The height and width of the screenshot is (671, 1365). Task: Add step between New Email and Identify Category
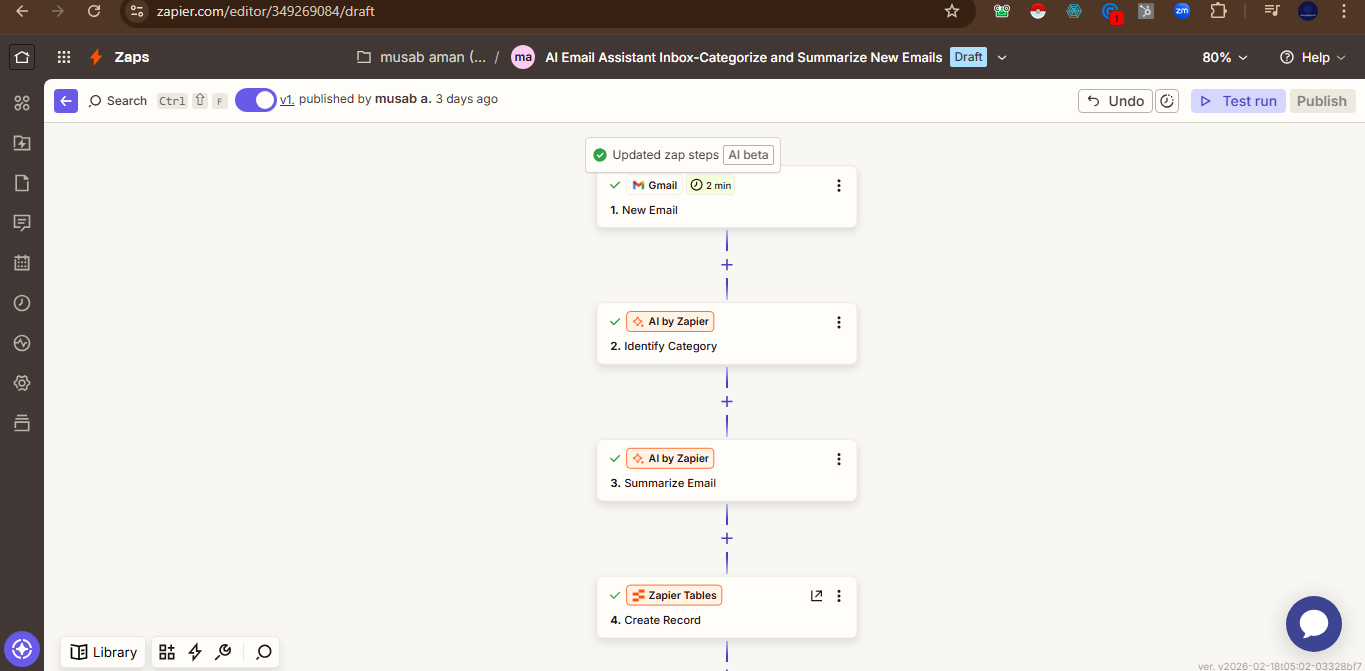727,265
